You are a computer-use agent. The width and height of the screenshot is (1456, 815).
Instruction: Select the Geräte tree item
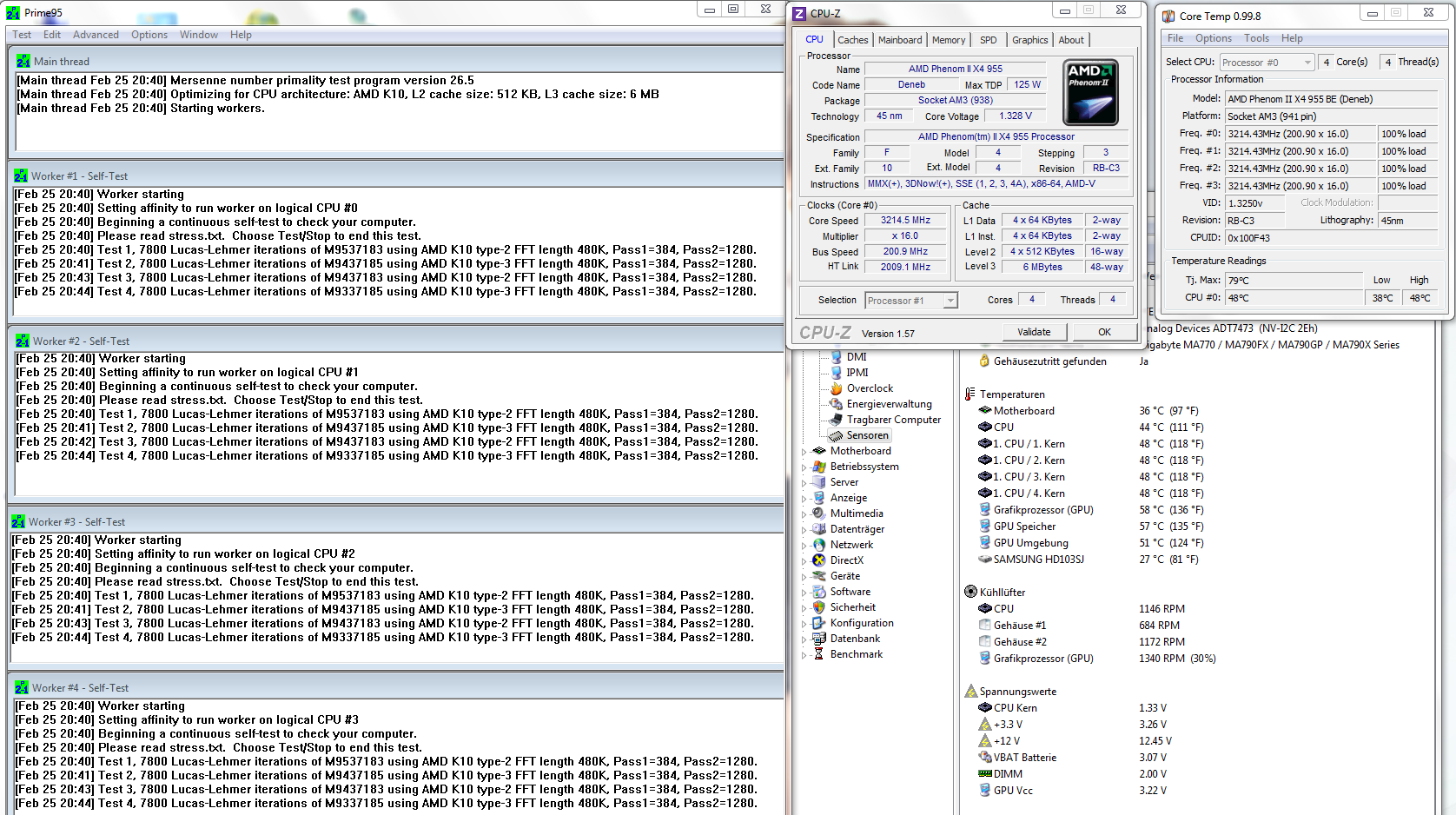point(845,576)
